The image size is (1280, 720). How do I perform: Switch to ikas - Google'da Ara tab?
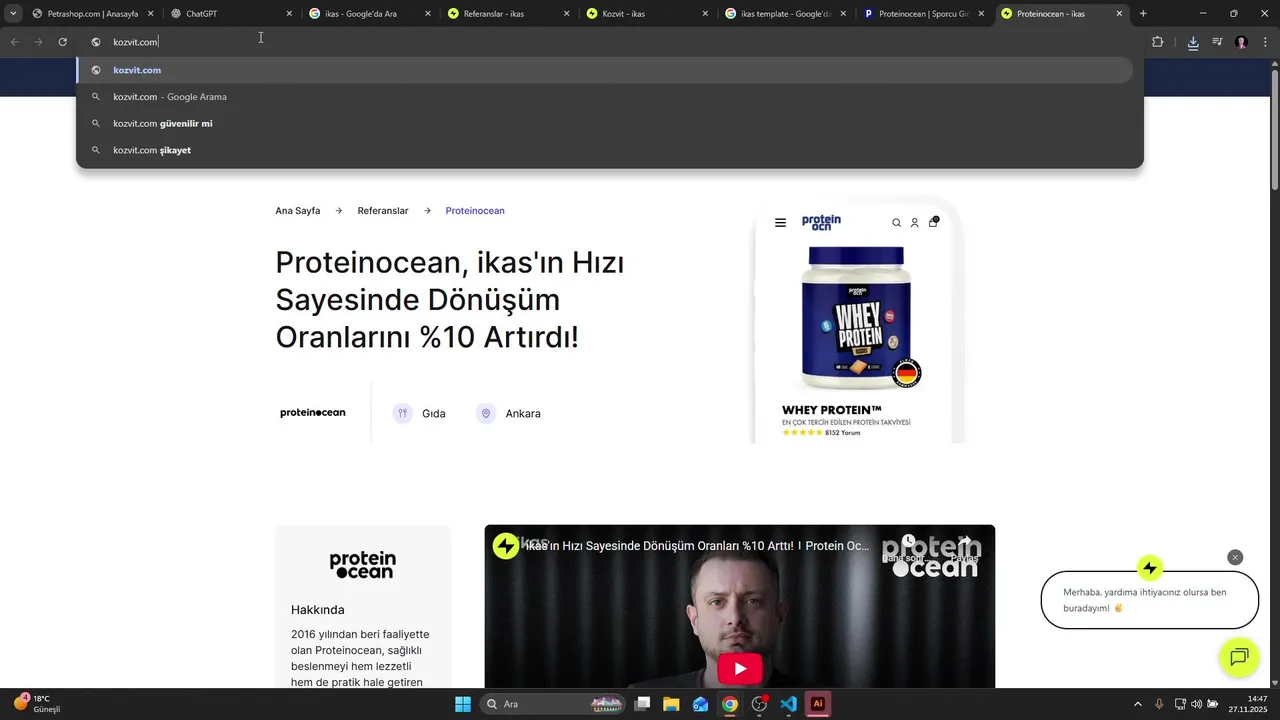pos(370,14)
